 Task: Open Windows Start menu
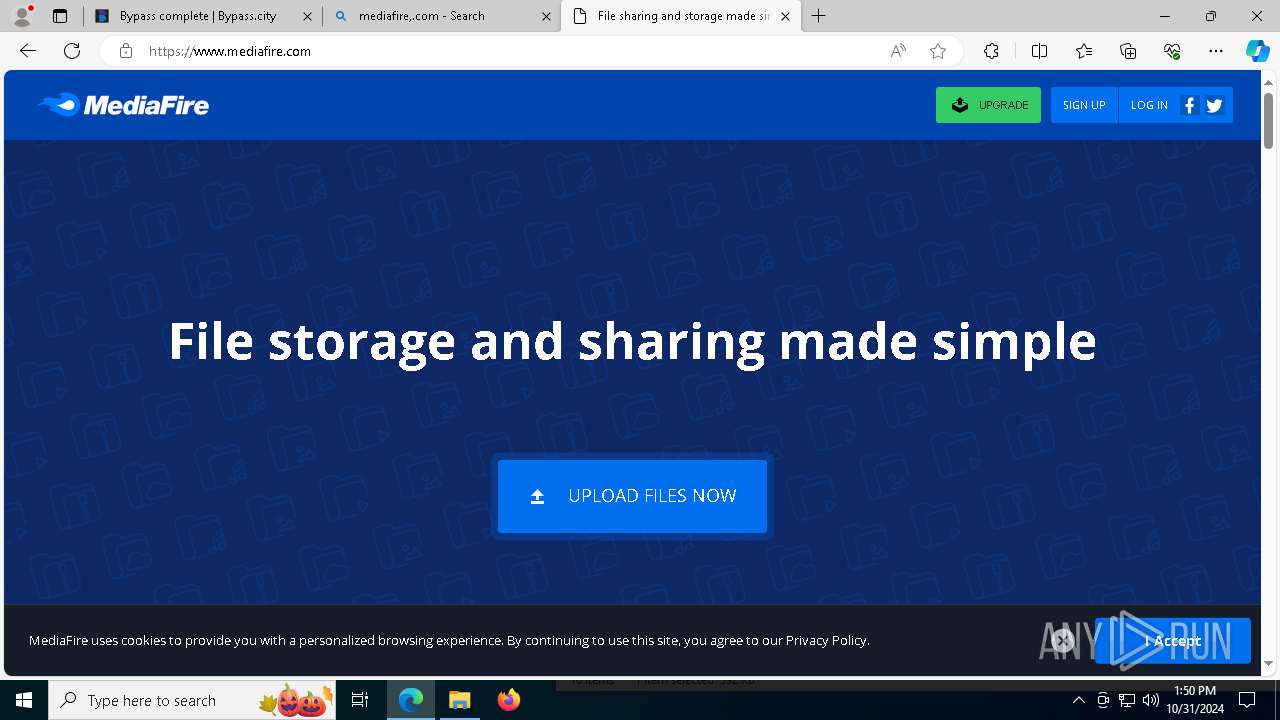point(24,700)
